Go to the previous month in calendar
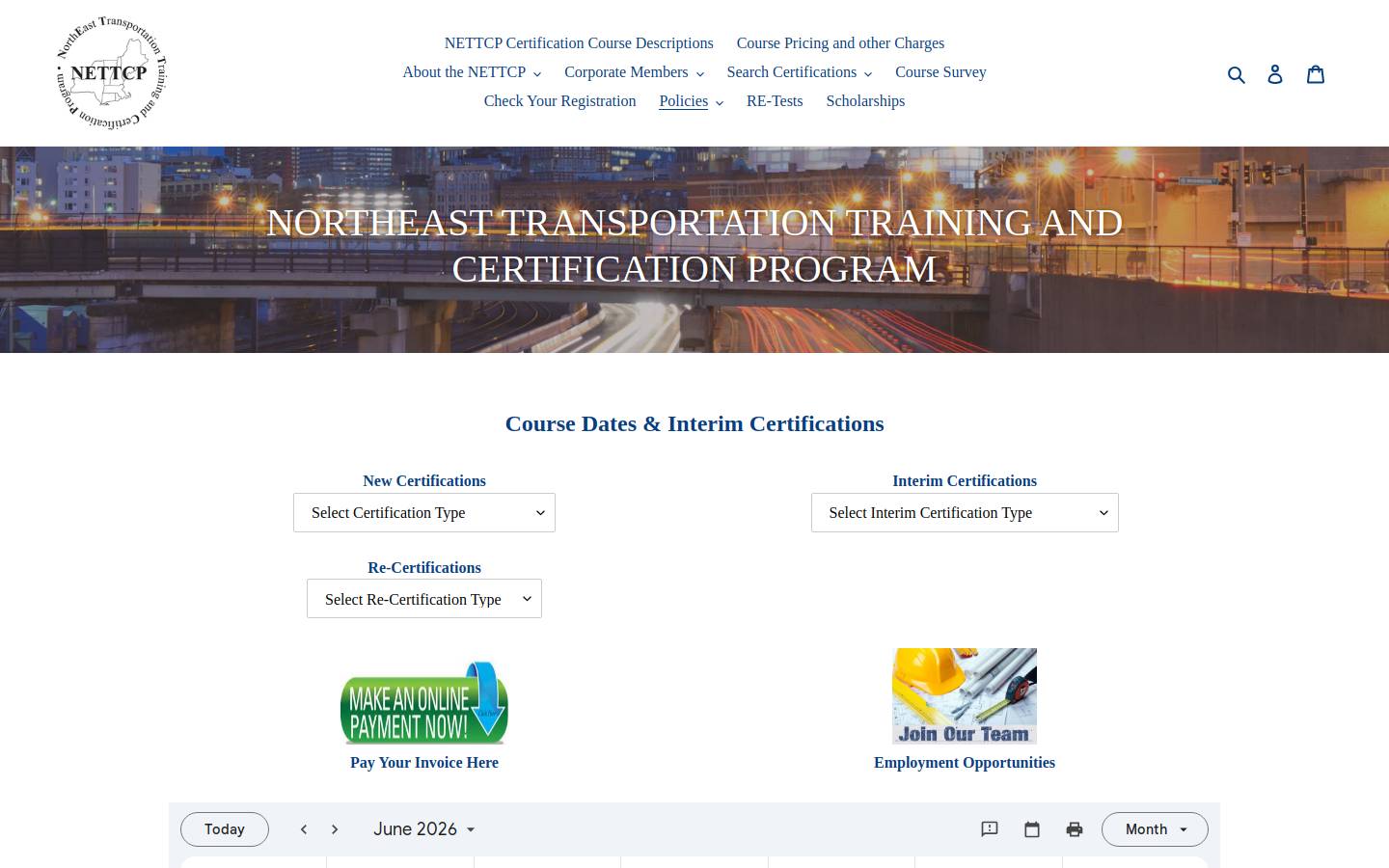The width and height of the screenshot is (1389, 868). click(304, 829)
